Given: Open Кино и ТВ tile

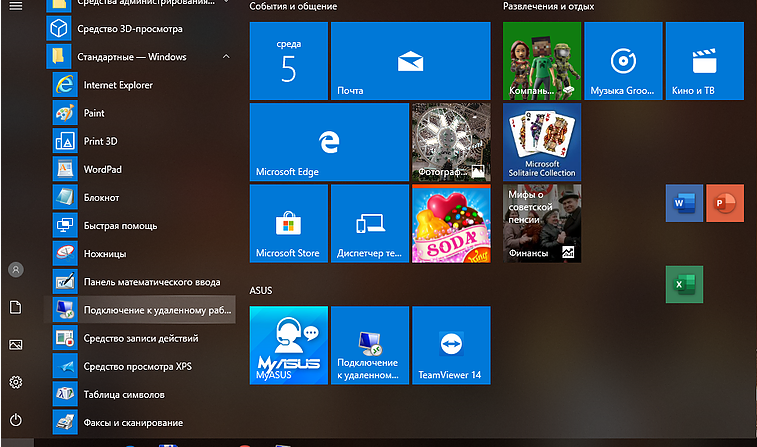Looking at the screenshot, I should click(x=705, y=61).
